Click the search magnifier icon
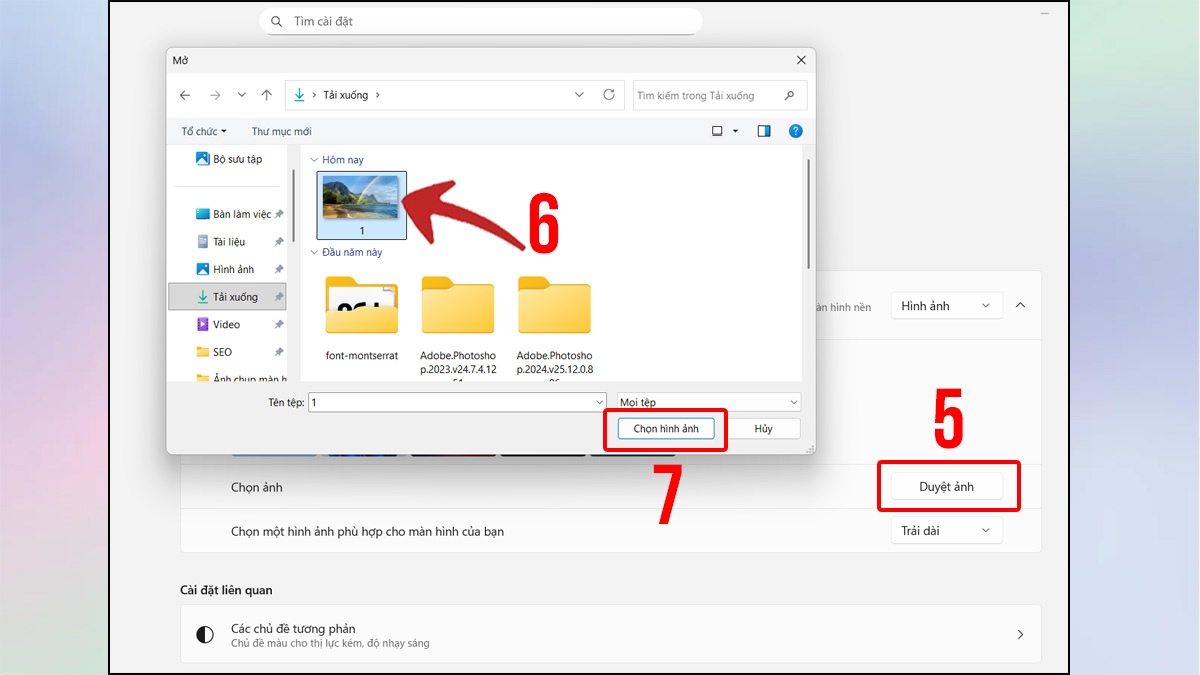 pyautogui.click(x=790, y=96)
